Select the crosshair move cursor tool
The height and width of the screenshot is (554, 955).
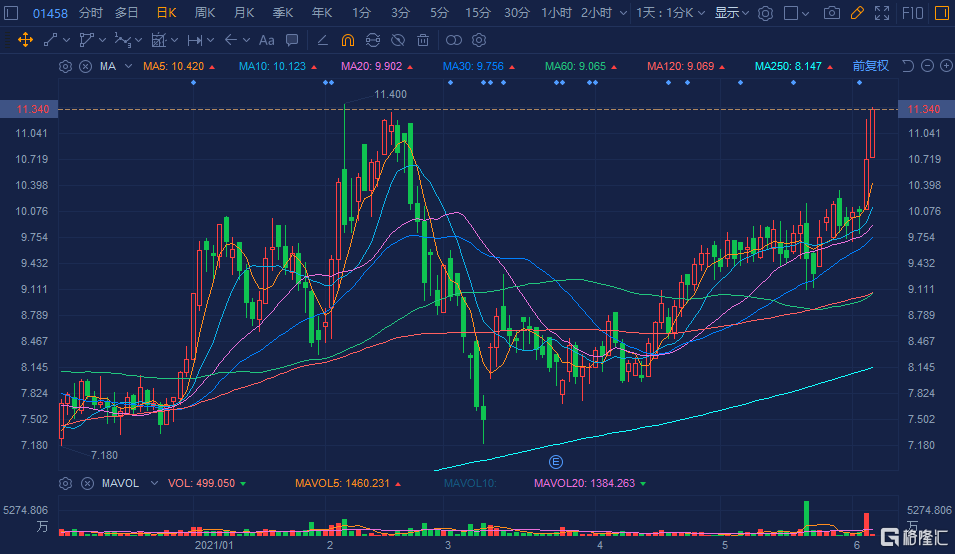(25, 40)
